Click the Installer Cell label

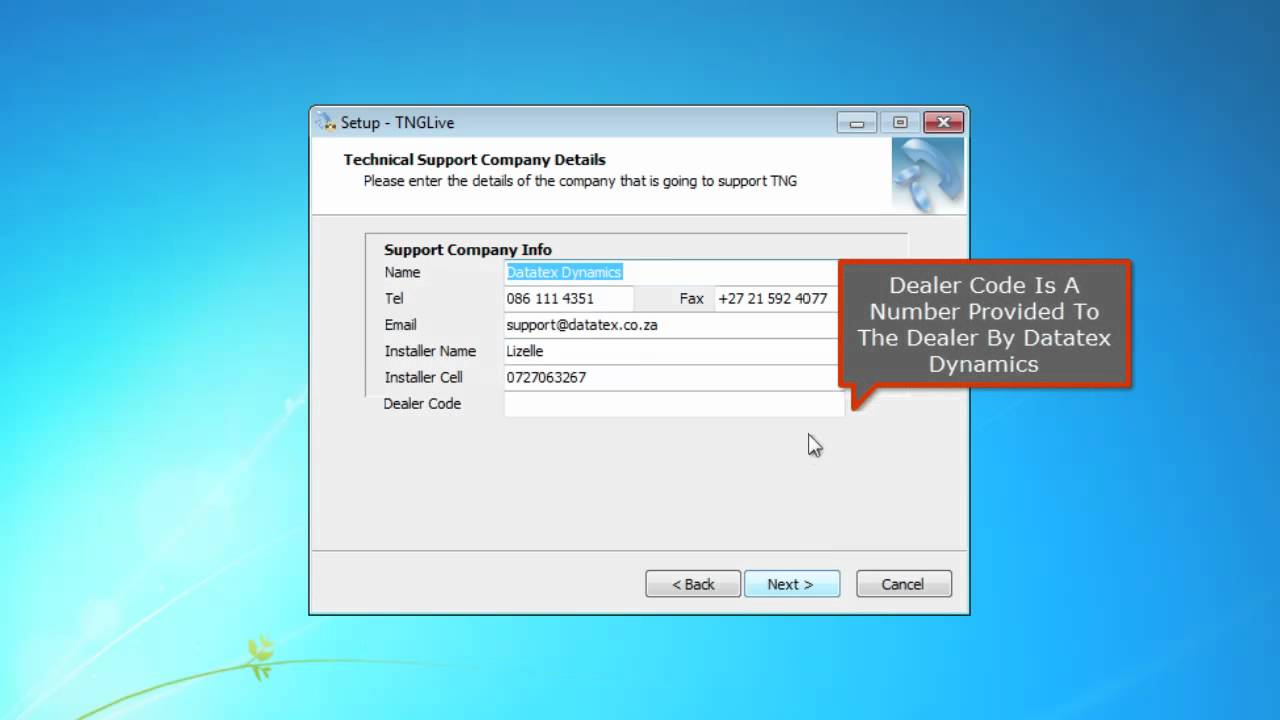(423, 377)
